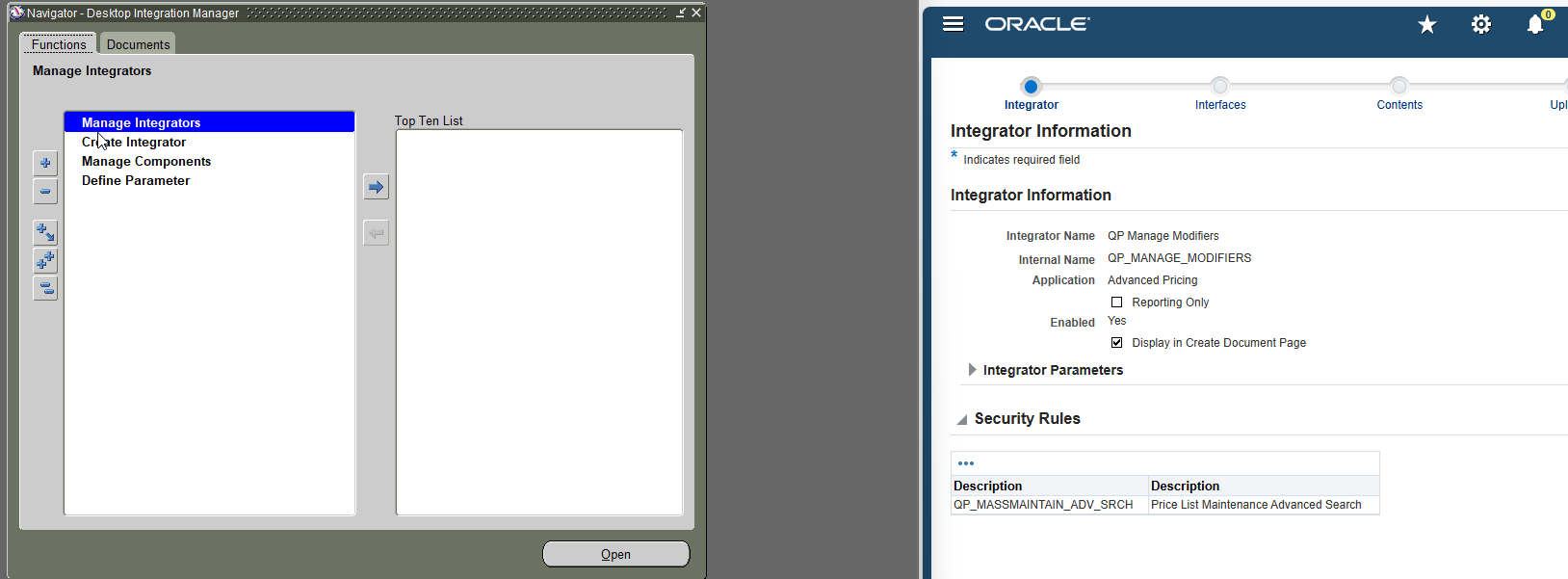Screen dimensions: 1568x579
Task: Open the Oracle hamburger navigation menu
Action: click(953, 24)
